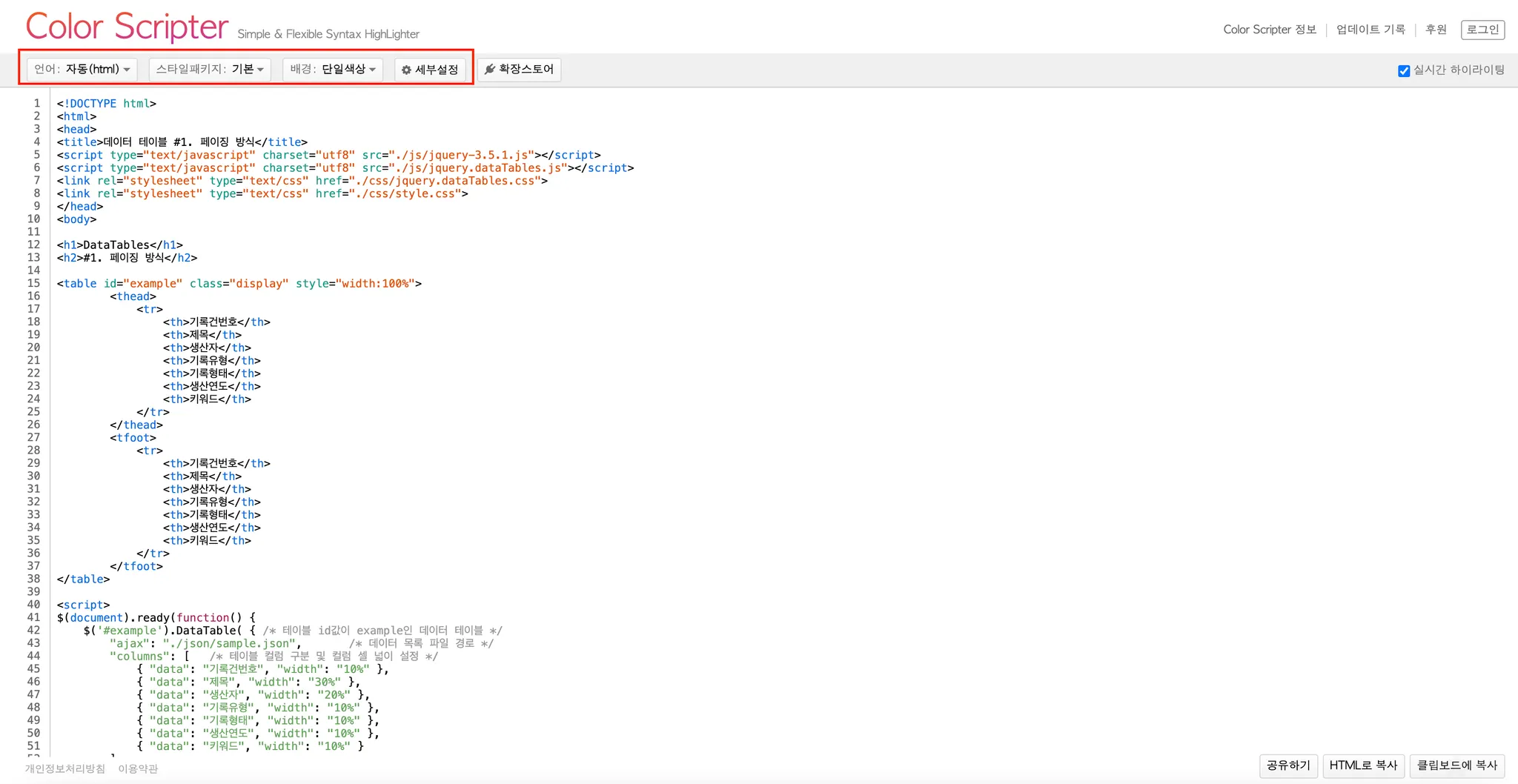Click the closing </table> tag line
The image size is (1518, 784).
click(x=83, y=579)
